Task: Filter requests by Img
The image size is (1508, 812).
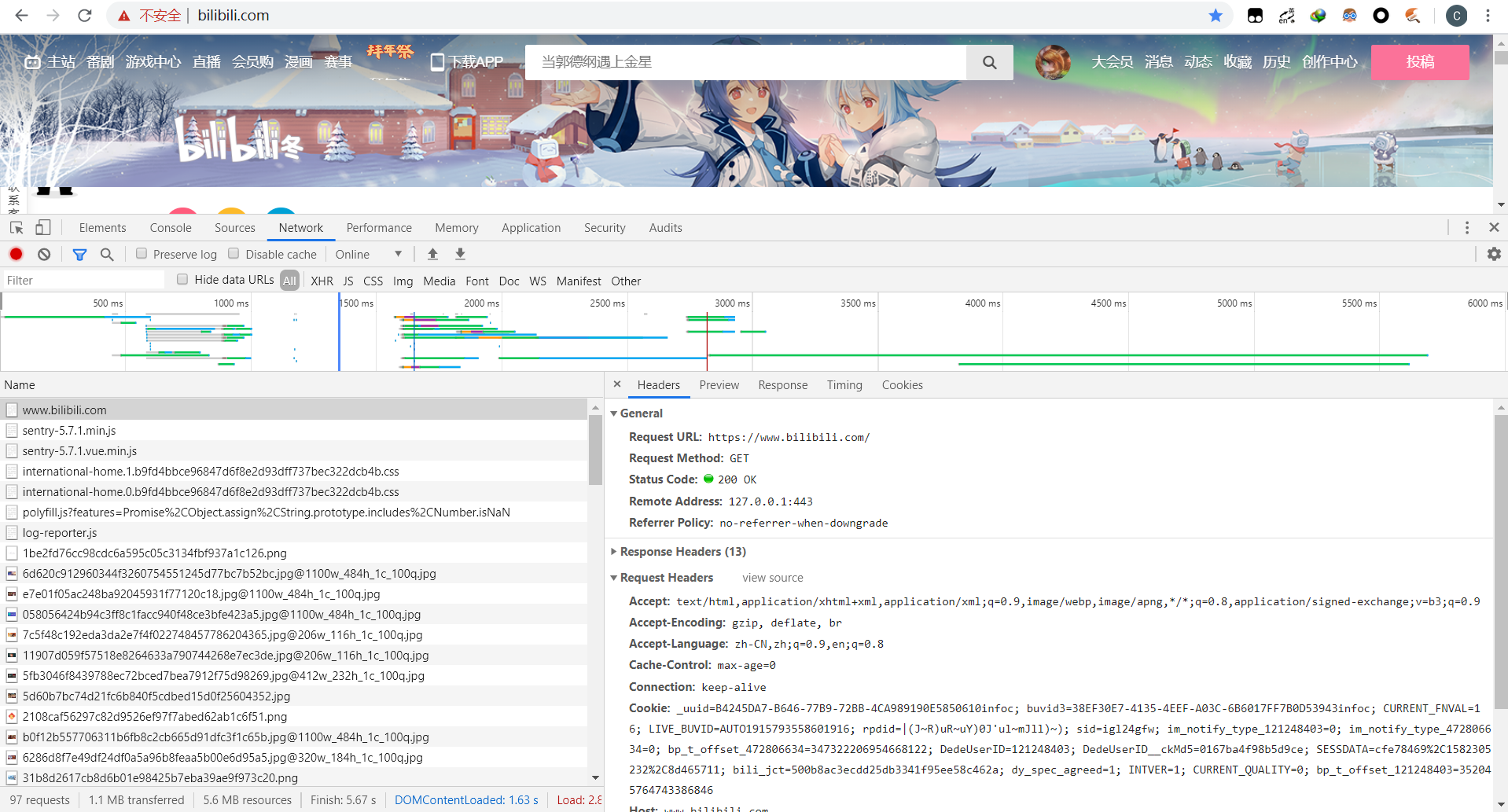Action: tap(403, 281)
